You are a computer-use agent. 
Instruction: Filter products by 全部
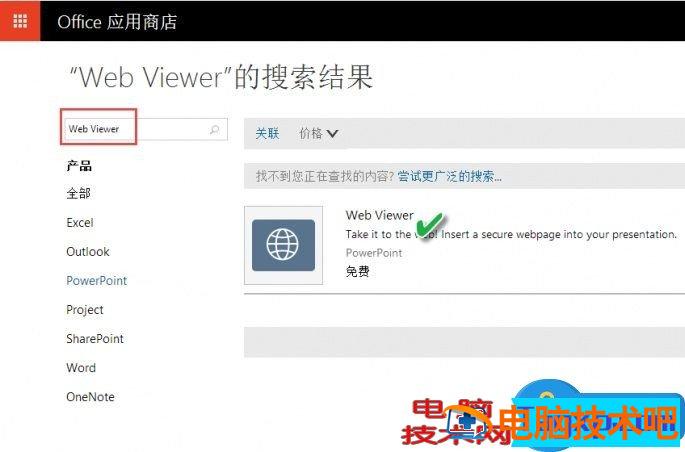(x=79, y=193)
